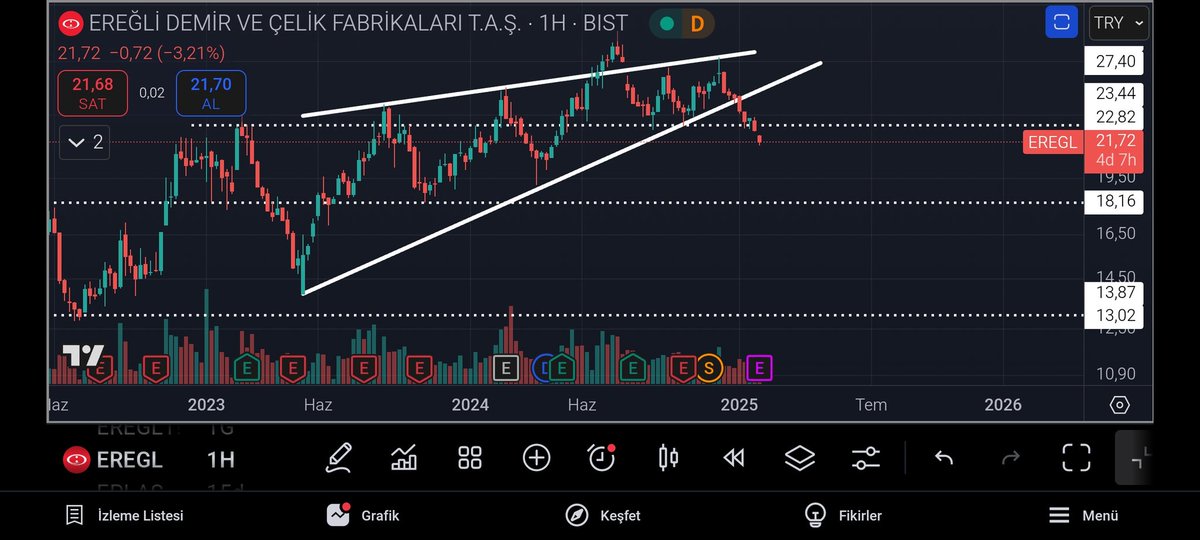Click the 18,16 price level label
Screen dimensions: 1200x540
tap(1115, 202)
